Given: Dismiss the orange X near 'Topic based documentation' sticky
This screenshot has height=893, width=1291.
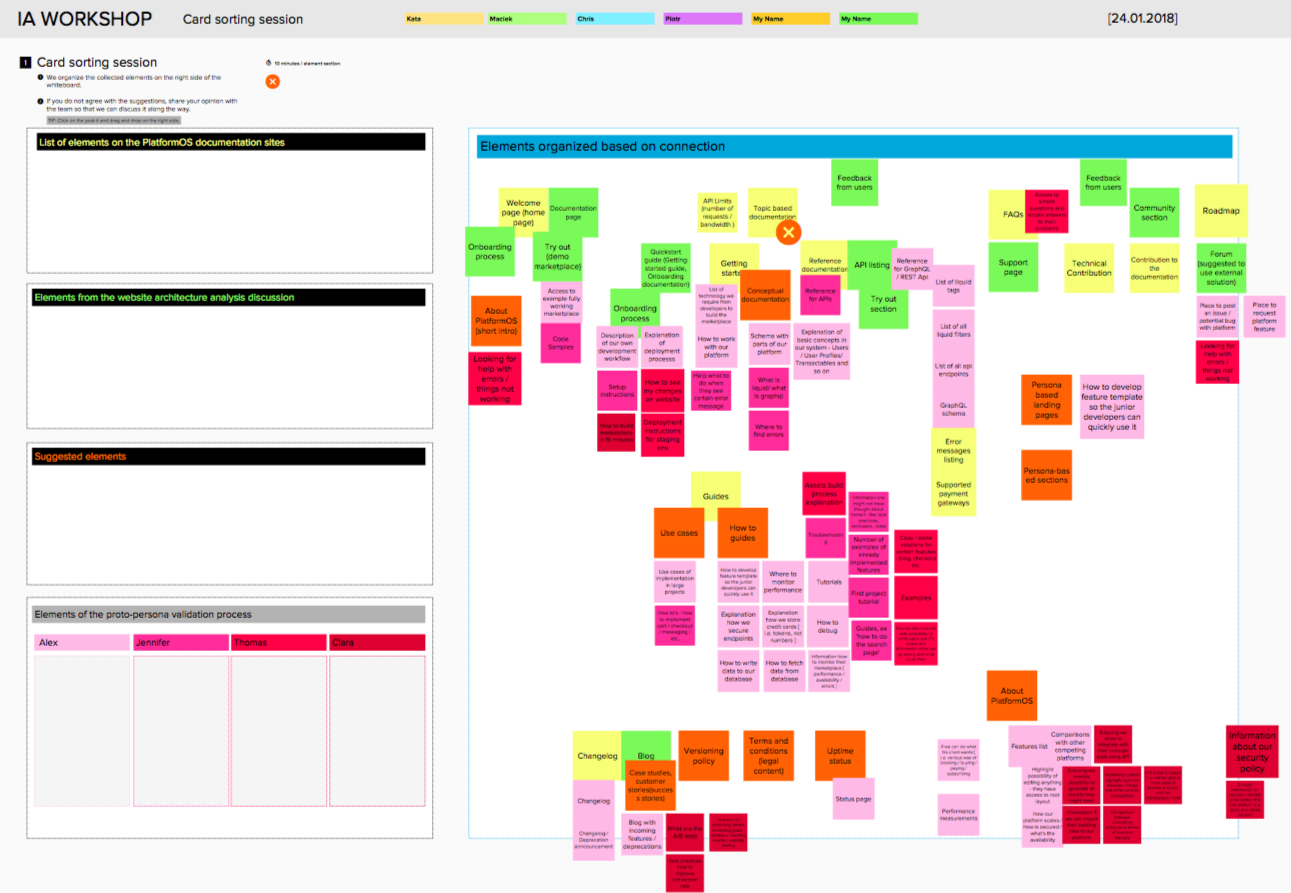Looking at the screenshot, I should (x=788, y=231).
